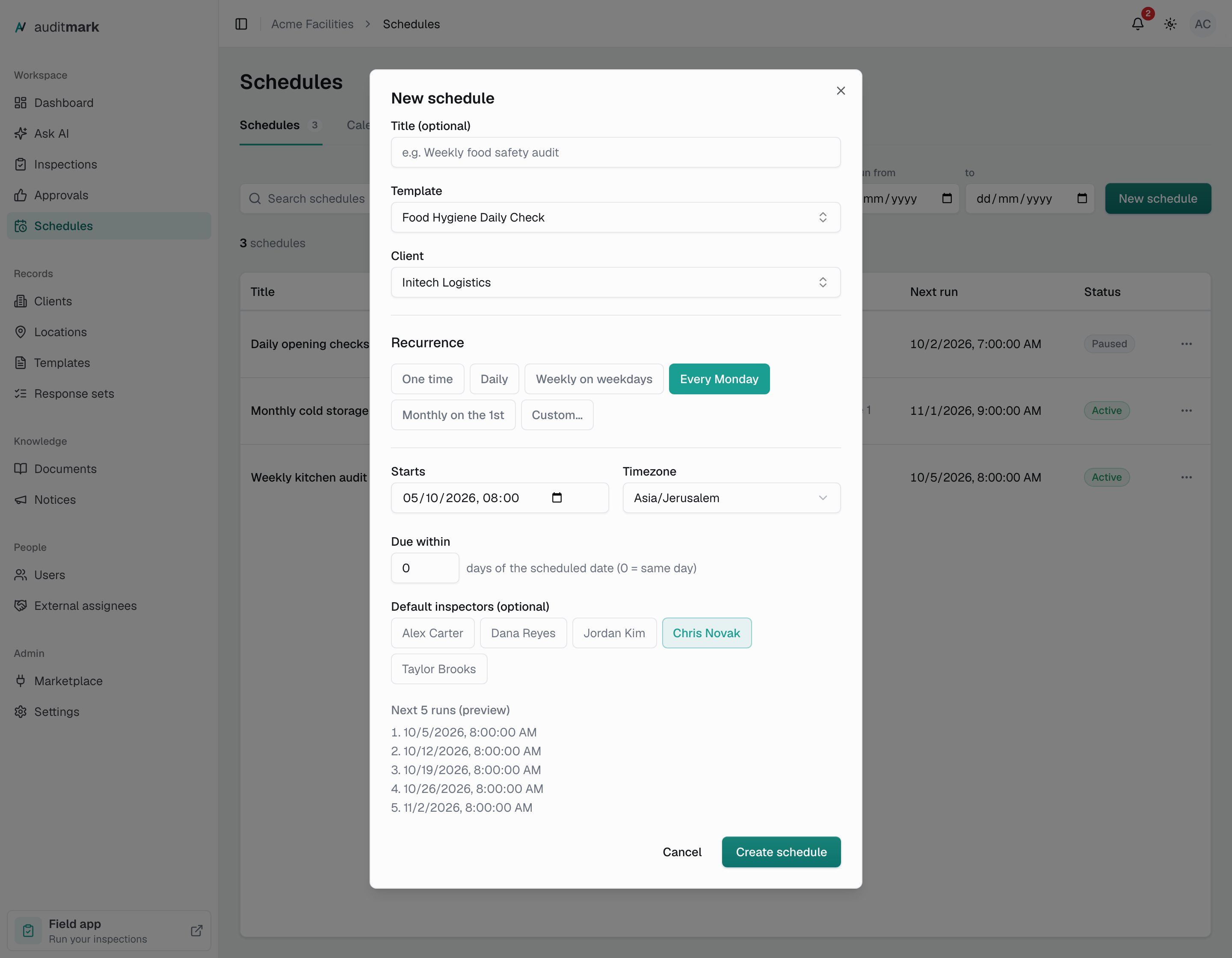Open external link icon of Field app
1232x958 pixels.
pyautogui.click(x=196, y=930)
